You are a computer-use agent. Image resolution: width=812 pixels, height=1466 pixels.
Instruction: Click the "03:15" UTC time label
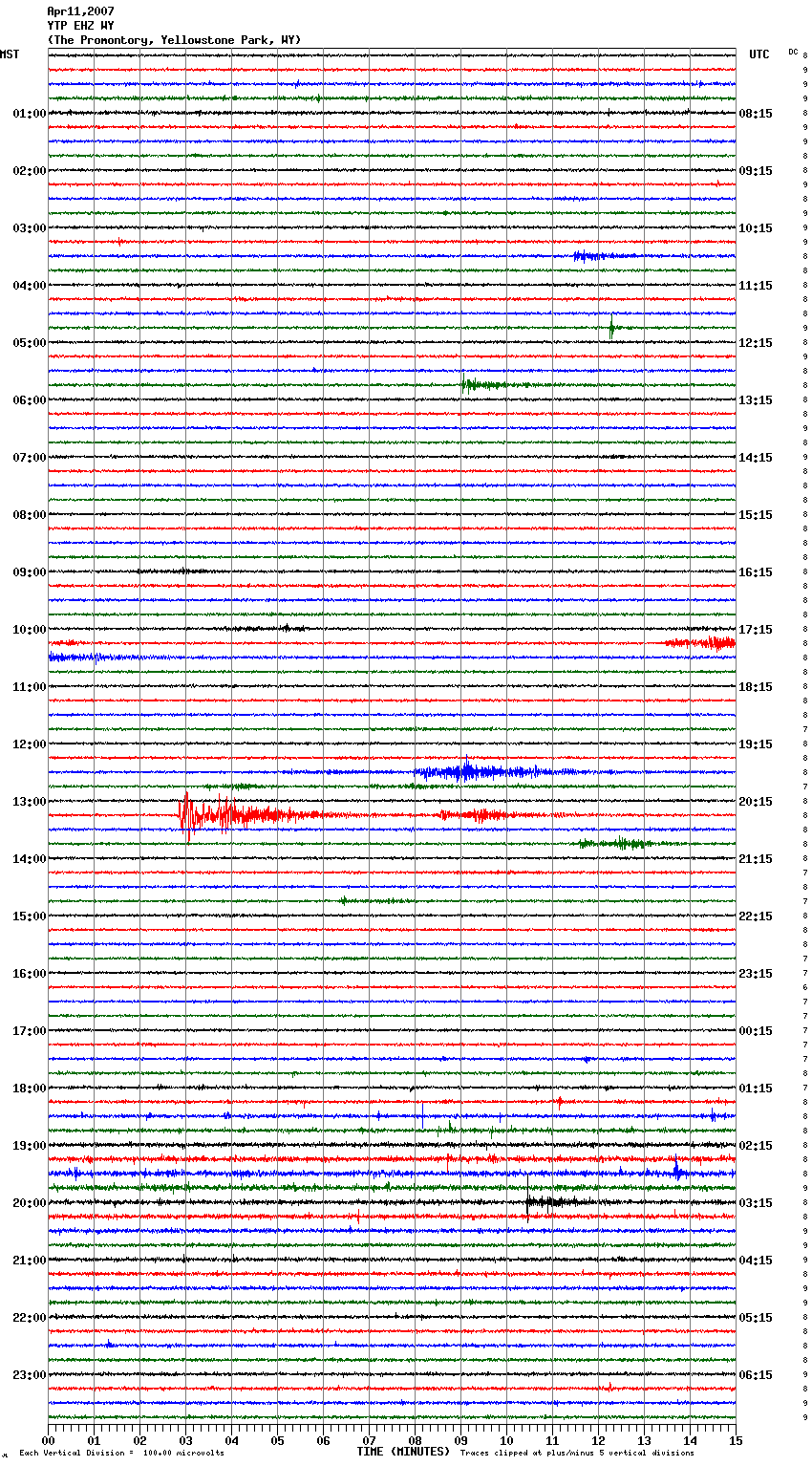pyautogui.click(x=756, y=1203)
